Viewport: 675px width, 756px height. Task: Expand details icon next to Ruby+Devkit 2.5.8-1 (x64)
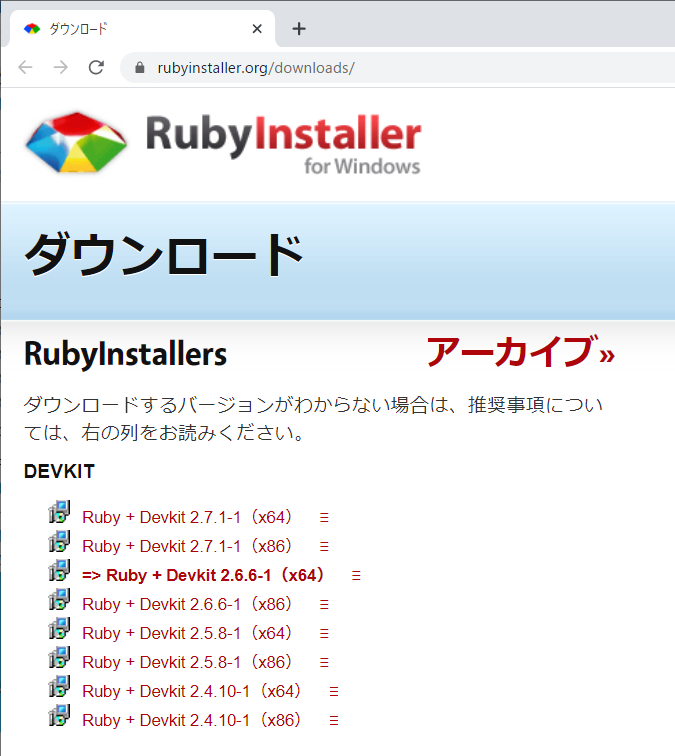click(324, 634)
